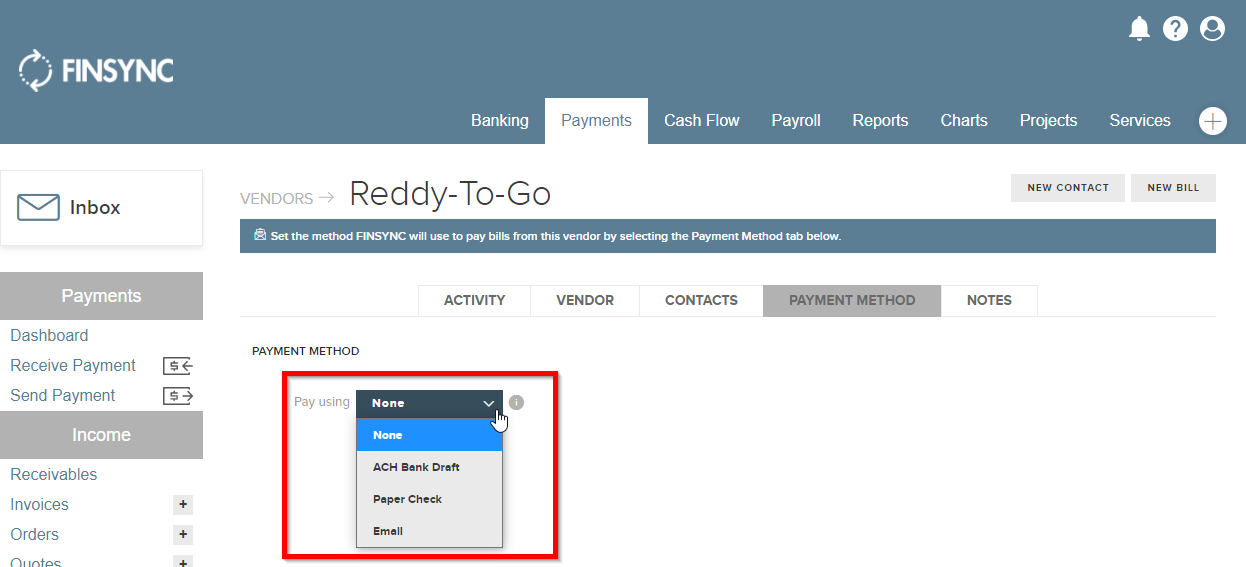Open the Projects tab
This screenshot has width=1246, height=567.
pyautogui.click(x=1048, y=121)
